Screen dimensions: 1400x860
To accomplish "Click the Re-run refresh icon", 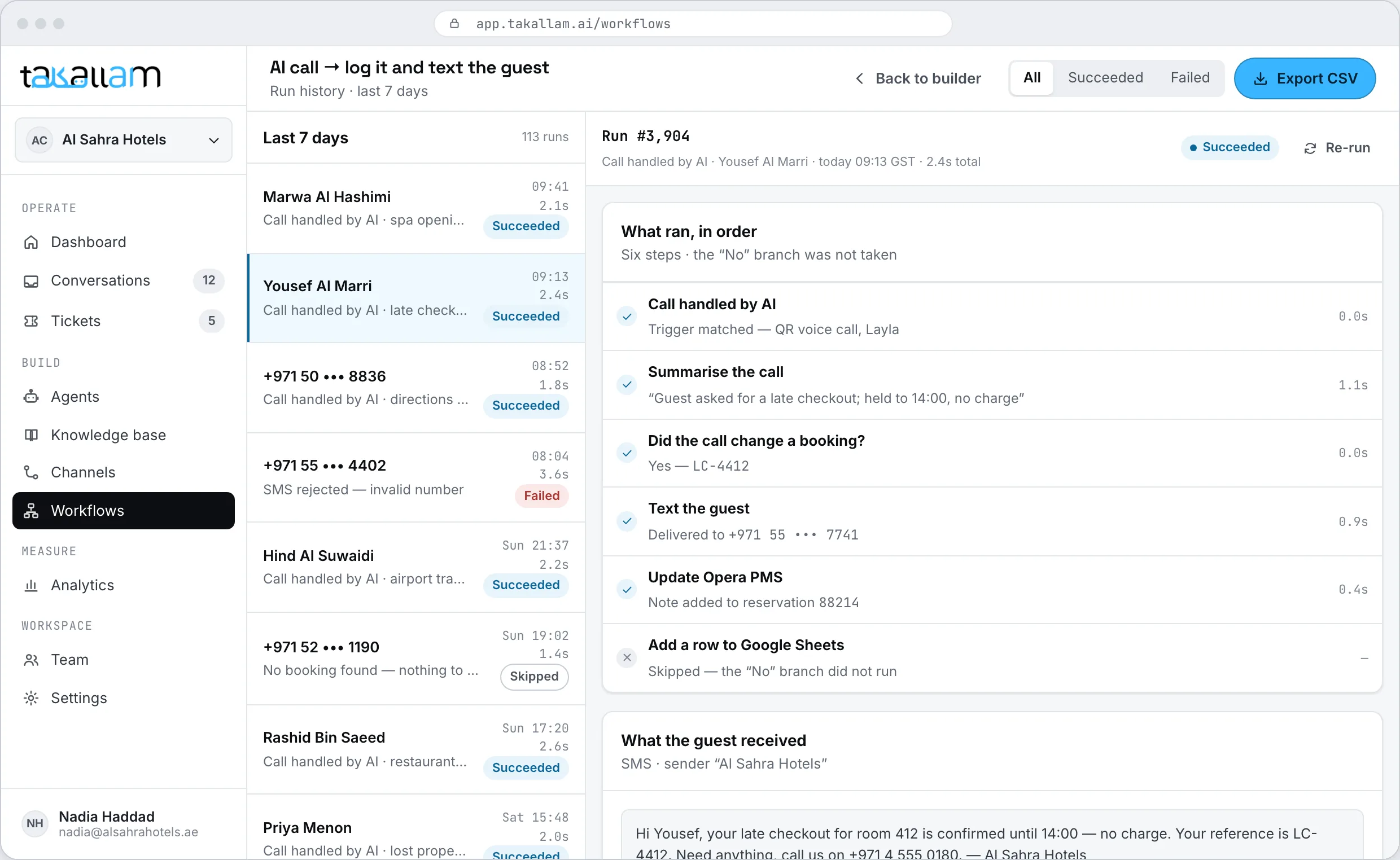I will click(1310, 148).
